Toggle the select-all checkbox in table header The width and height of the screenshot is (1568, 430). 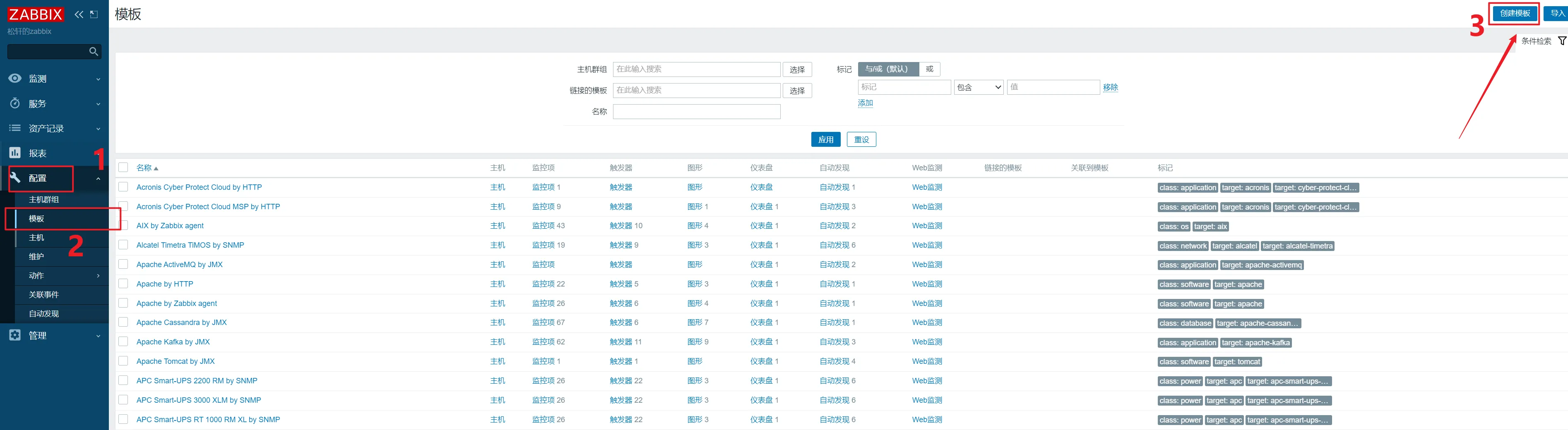click(x=124, y=168)
